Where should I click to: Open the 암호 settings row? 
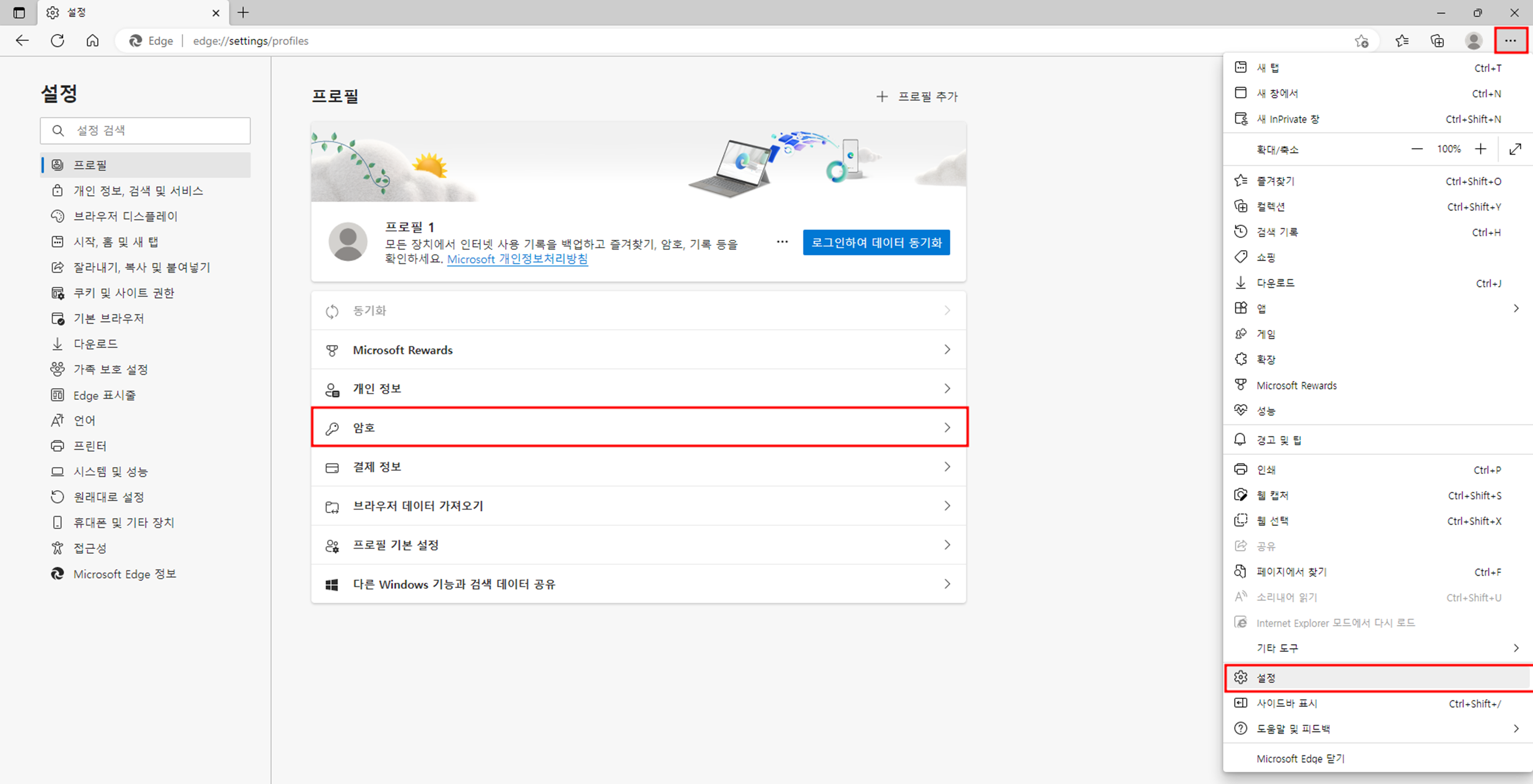[639, 427]
